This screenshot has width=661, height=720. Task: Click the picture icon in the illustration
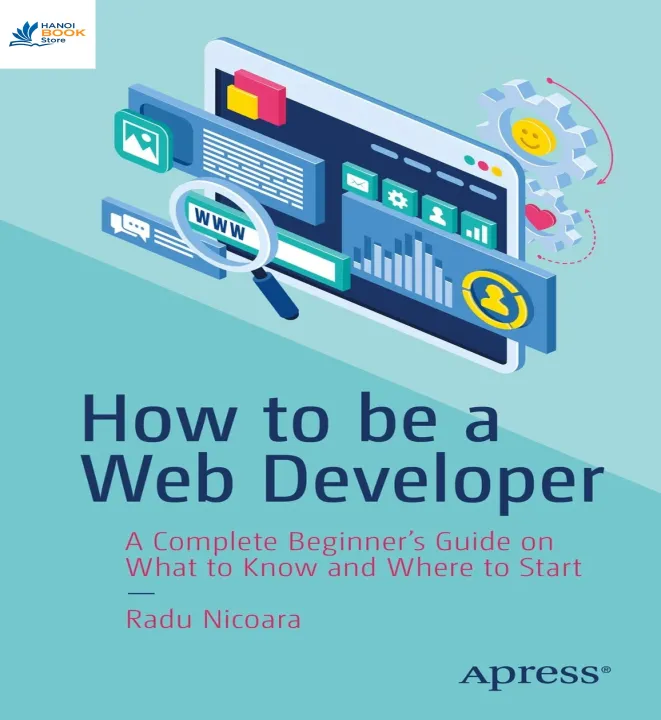point(143,141)
